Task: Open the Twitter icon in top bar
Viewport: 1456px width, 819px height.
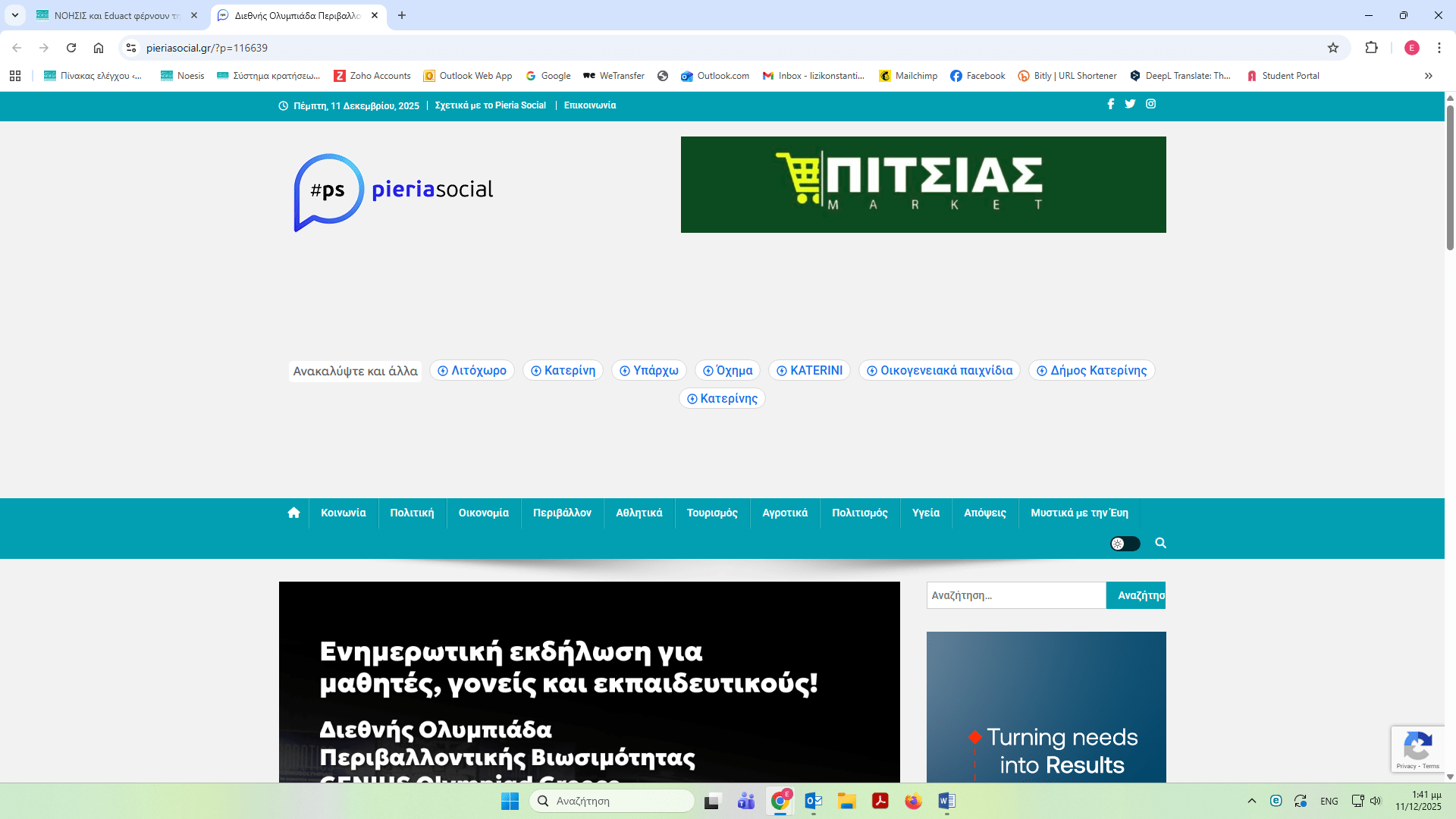Action: point(1130,104)
